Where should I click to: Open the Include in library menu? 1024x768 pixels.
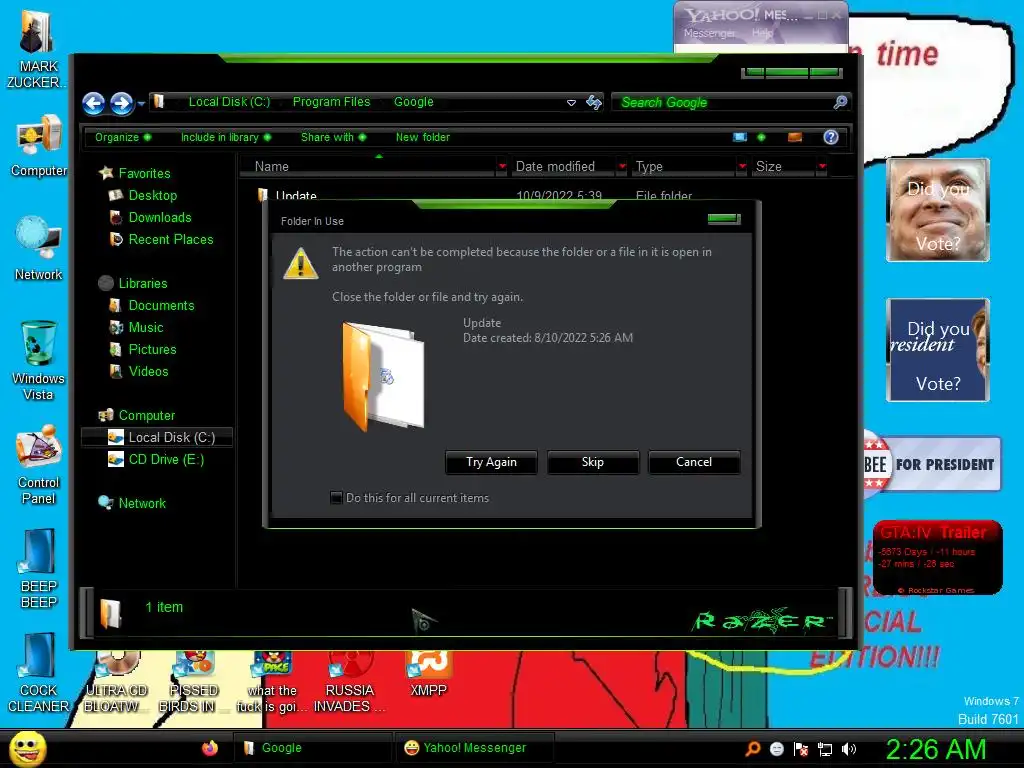(x=225, y=137)
